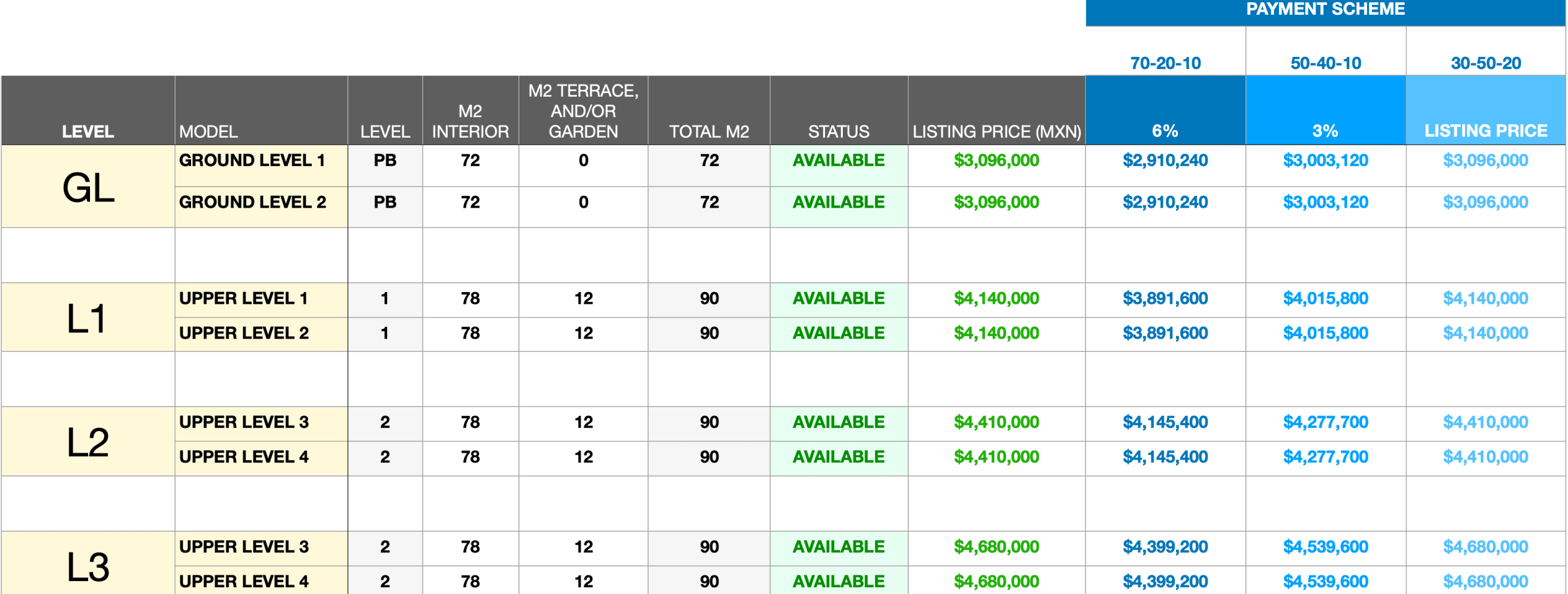Click the $2,910,240 price for GROUND LEVEL 1
Screen dimensions: 1568x594
click(1165, 160)
